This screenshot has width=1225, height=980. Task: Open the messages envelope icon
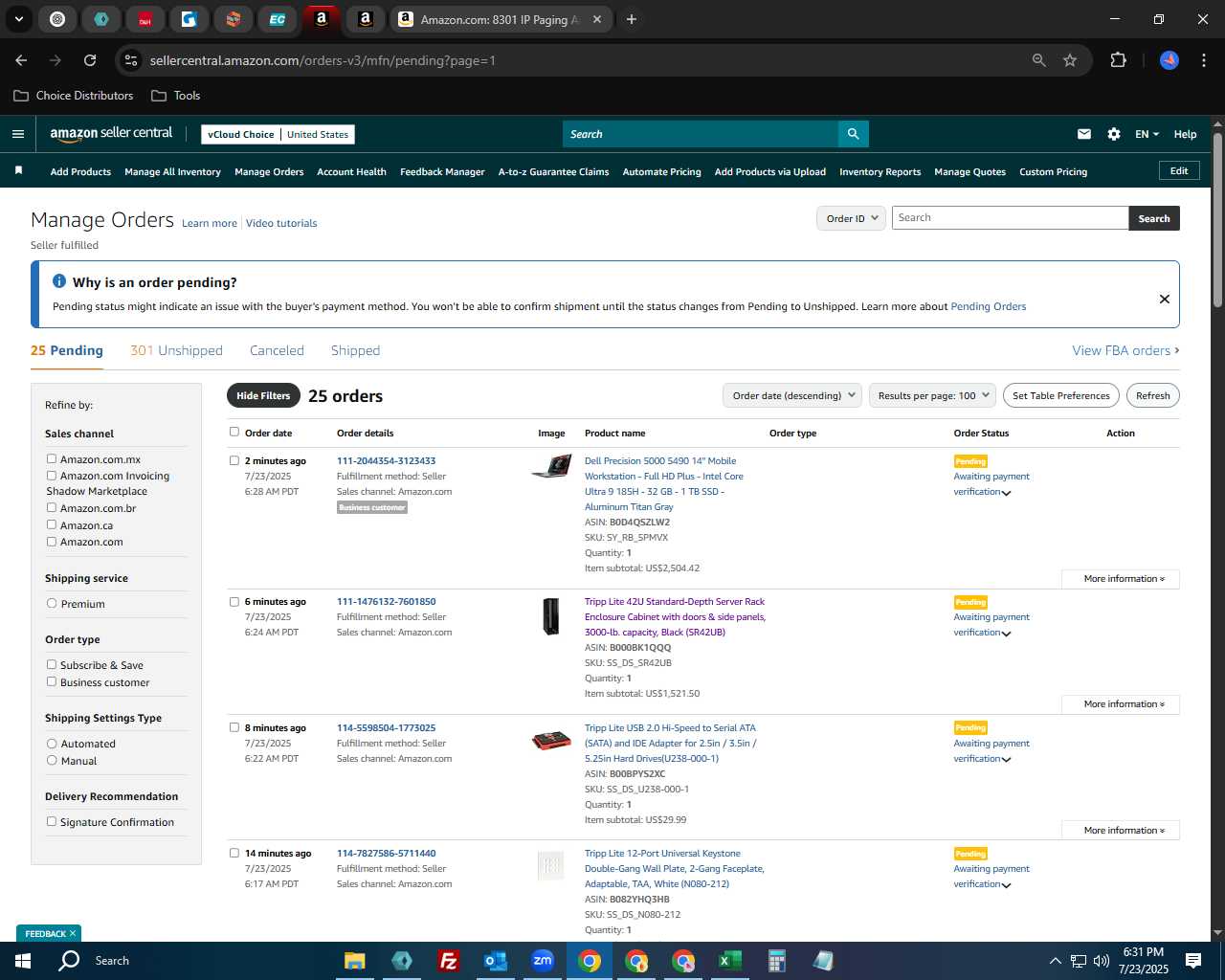point(1084,134)
